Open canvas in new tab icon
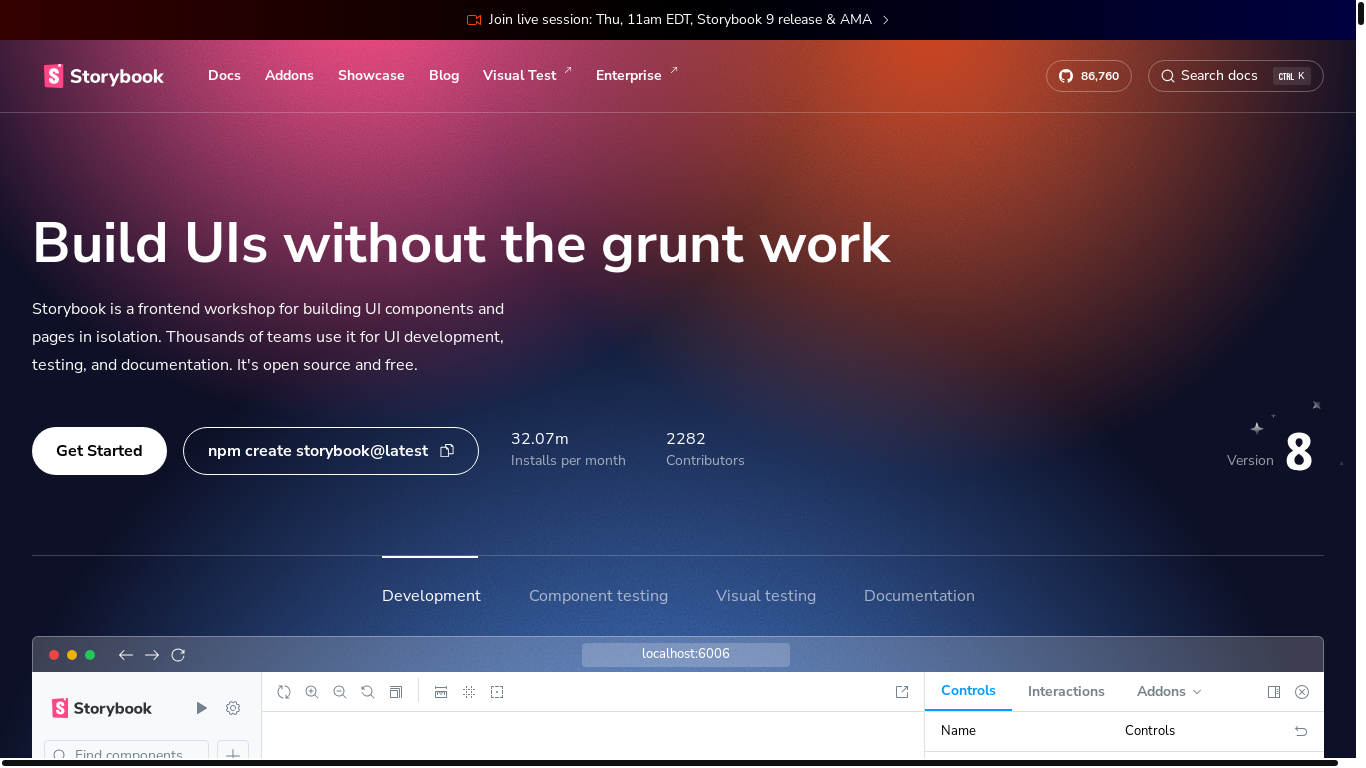Viewport: 1366px width, 768px height. pos(902,692)
